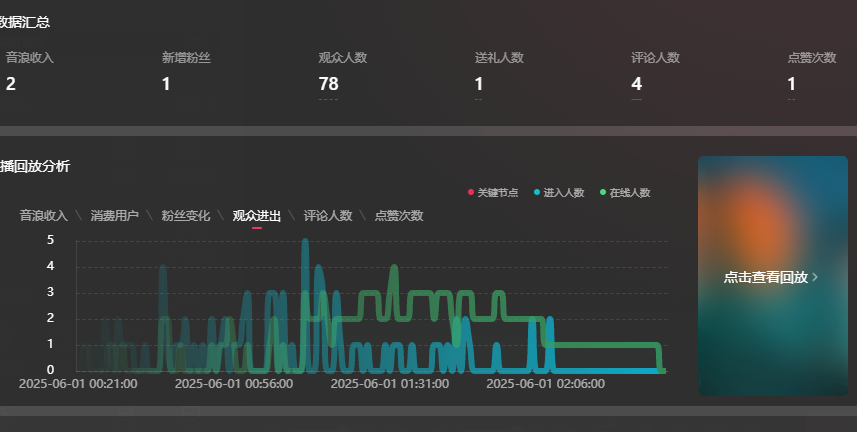This screenshot has width=857, height=432.
Task: Switch to the 点赞次数 chart tab
Action: [399, 215]
